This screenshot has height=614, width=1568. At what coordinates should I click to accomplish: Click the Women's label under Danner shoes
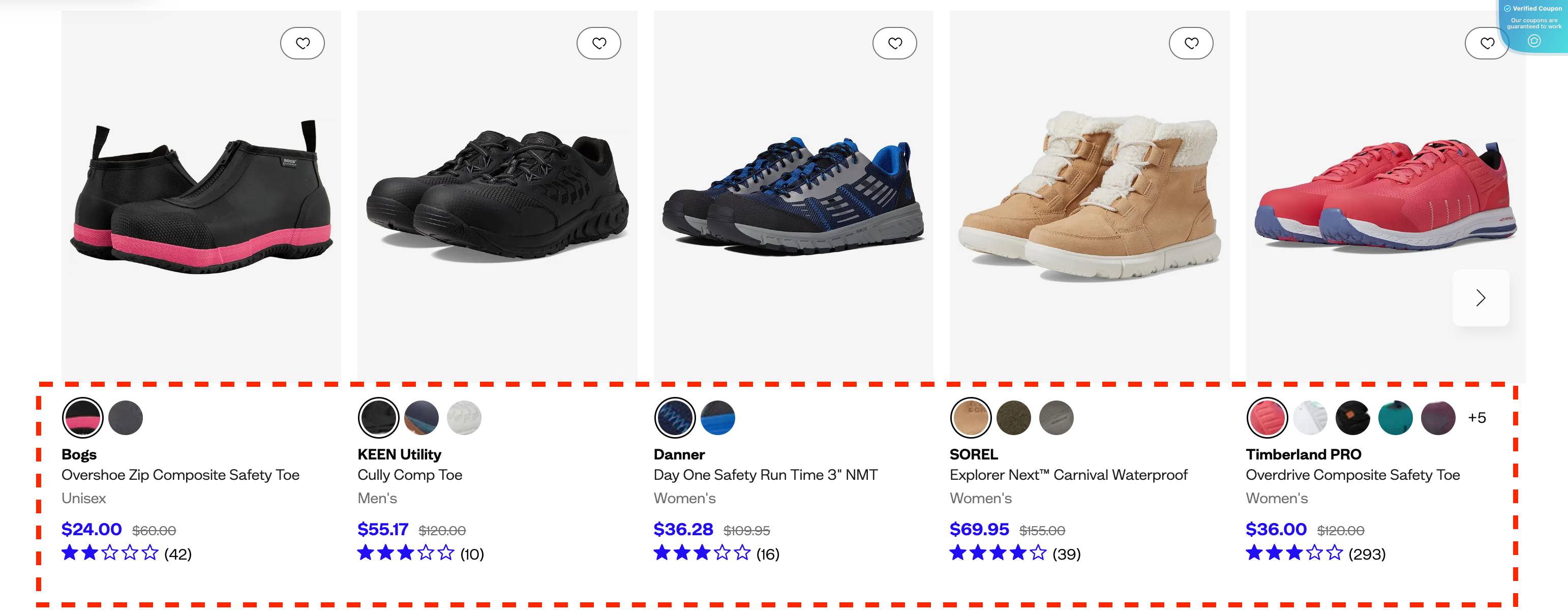pyautogui.click(x=685, y=498)
